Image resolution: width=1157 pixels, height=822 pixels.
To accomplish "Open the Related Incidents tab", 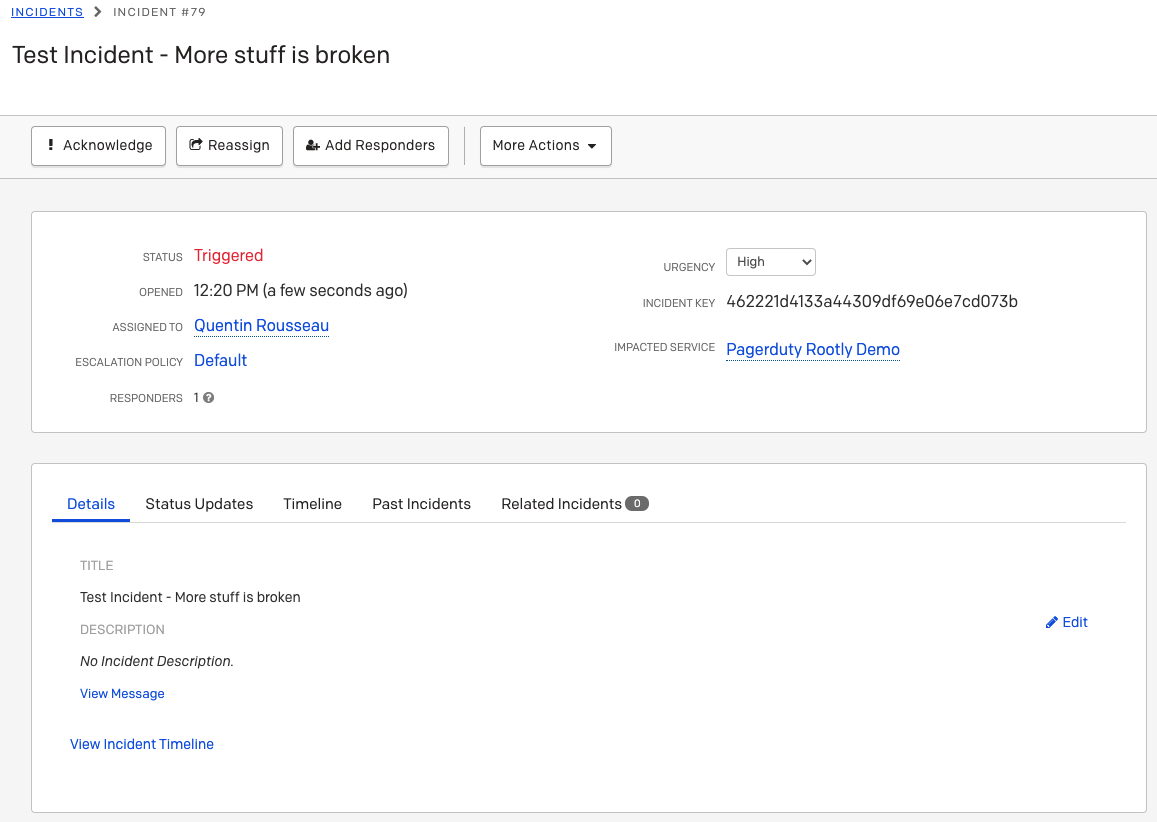I will 561,504.
